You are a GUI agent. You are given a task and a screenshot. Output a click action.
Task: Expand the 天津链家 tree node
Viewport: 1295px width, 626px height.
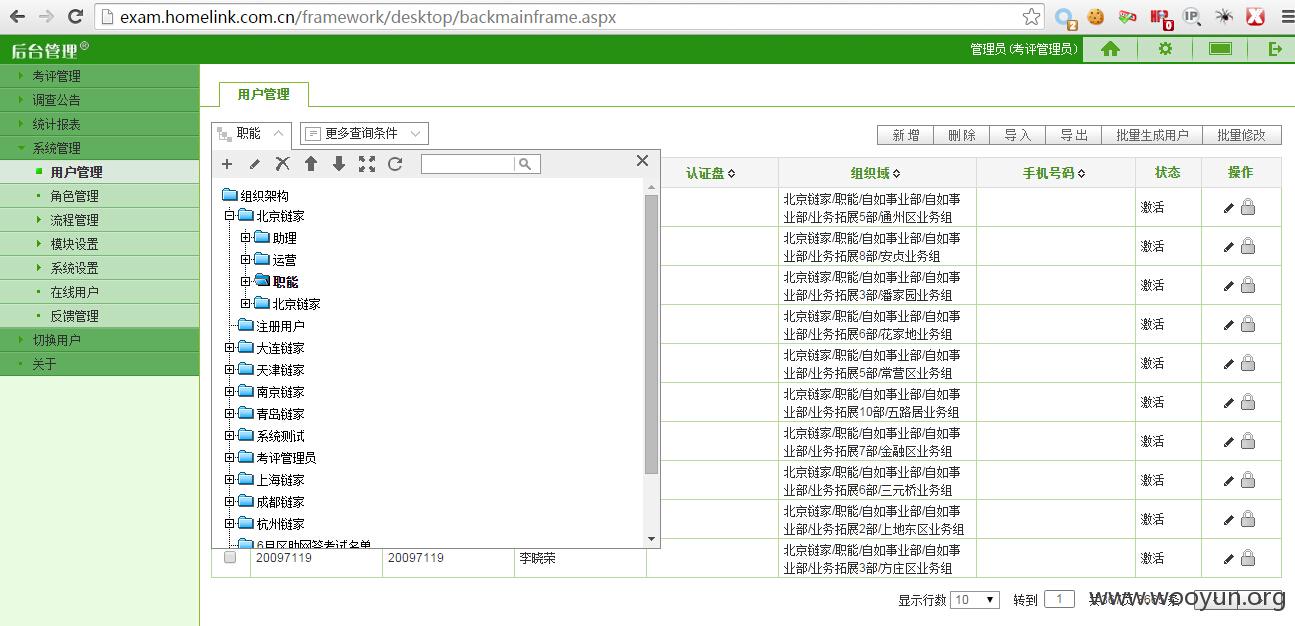click(229, 370)
